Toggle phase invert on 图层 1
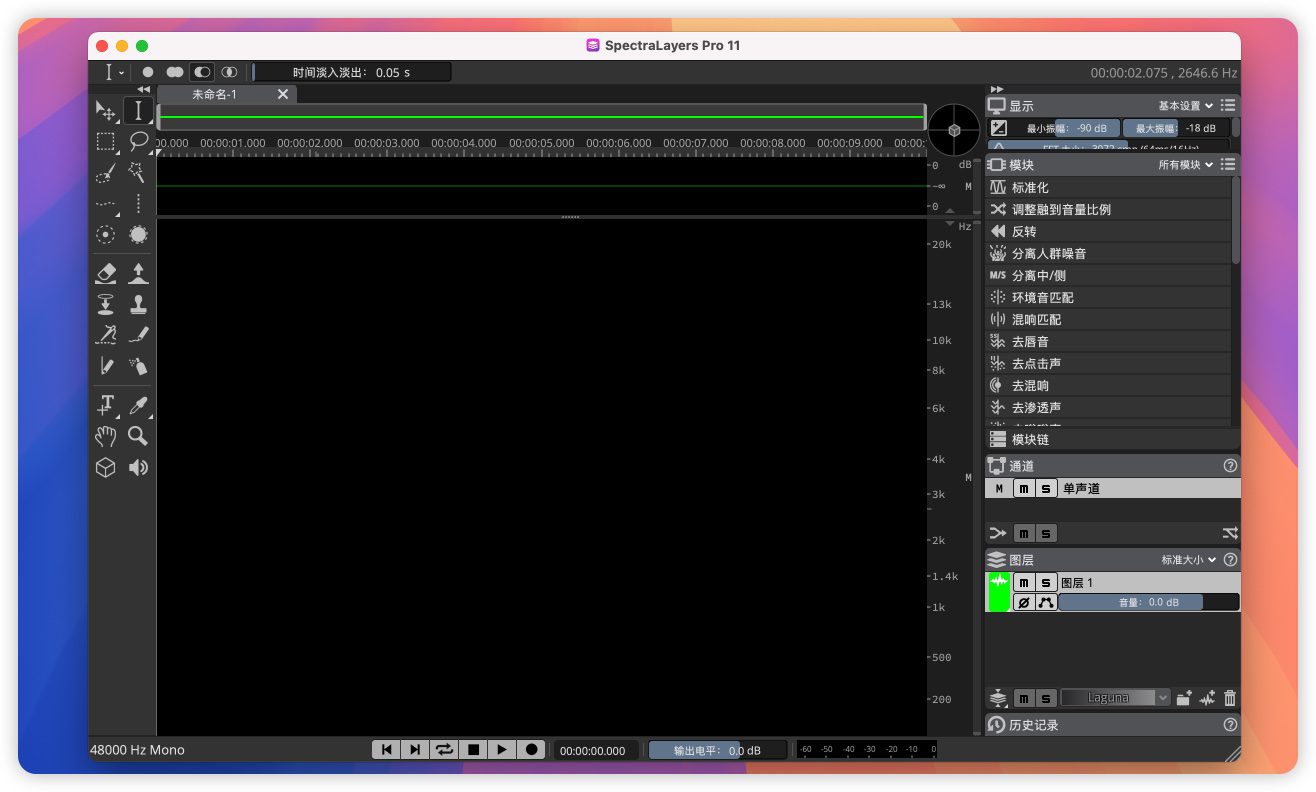Viewport: 1316px width, 792px height. (1024, 602)
